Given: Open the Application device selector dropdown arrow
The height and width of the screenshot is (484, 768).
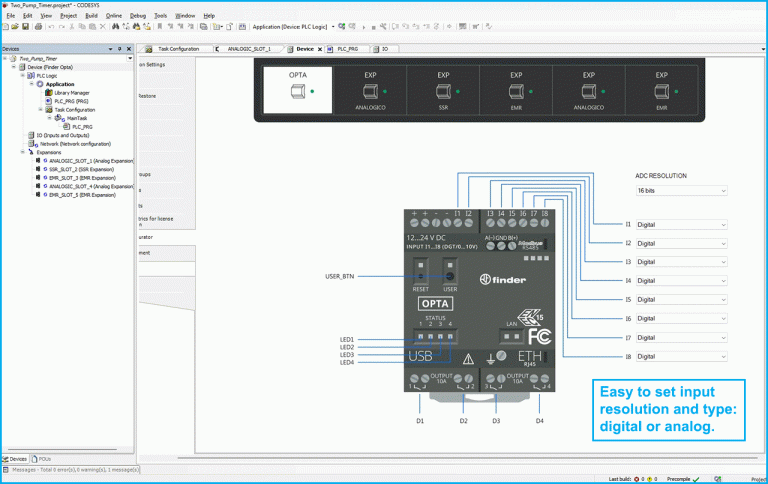Looking at the screenshot, I should (333, 26).
